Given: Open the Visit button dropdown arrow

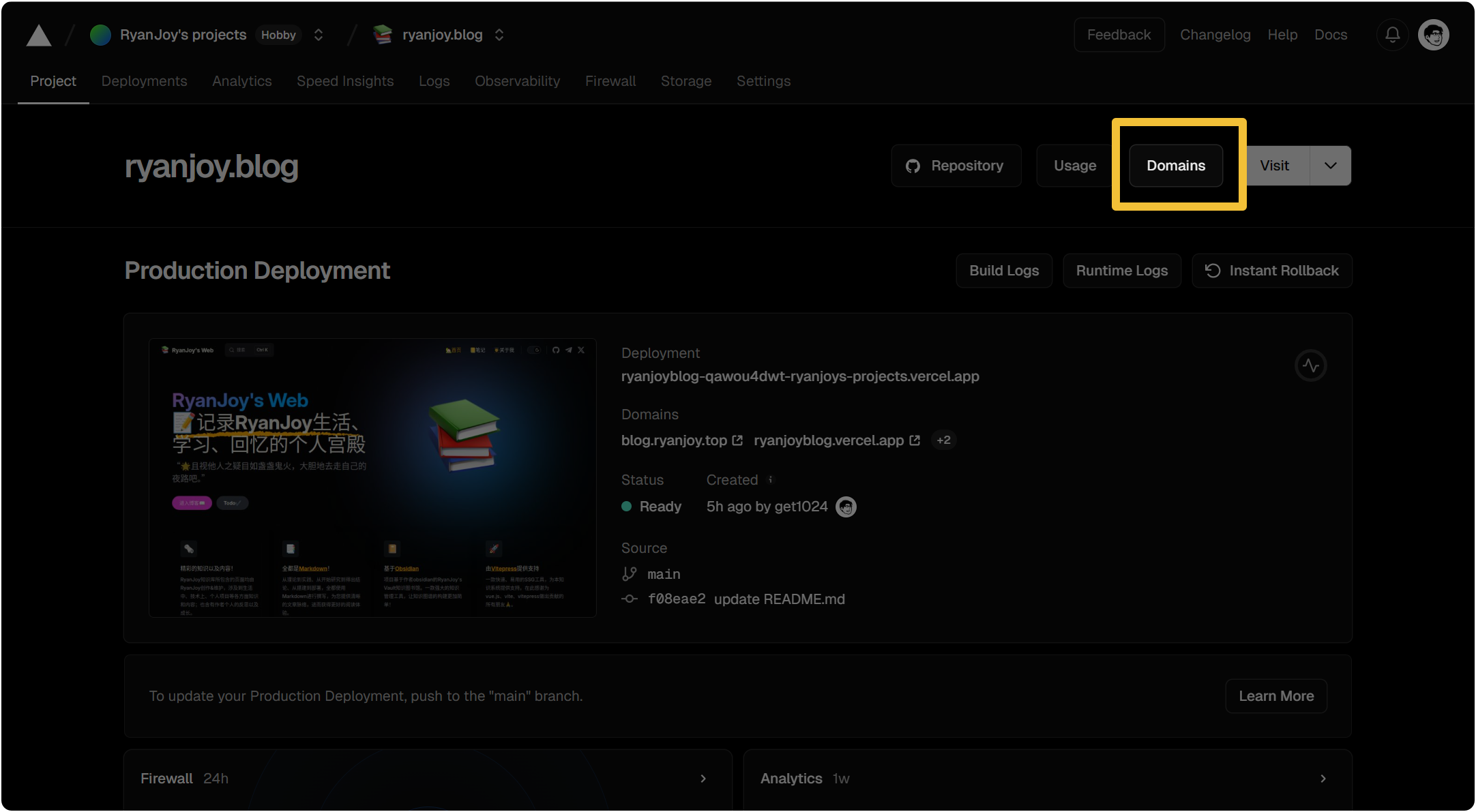Looking at the screenshot, I should [1330, 166].
